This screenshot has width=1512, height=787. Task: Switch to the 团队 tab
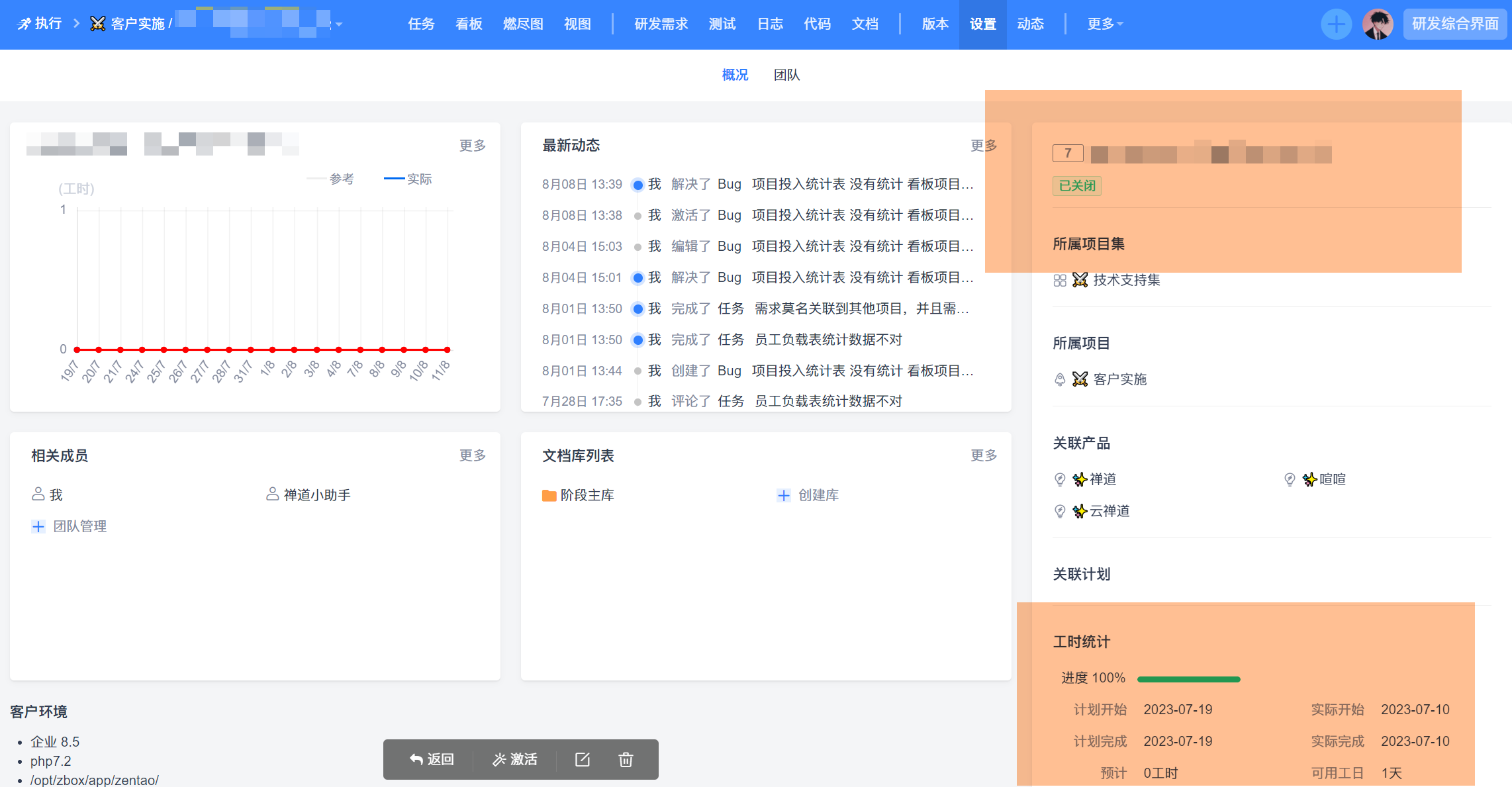coord(787,75)
